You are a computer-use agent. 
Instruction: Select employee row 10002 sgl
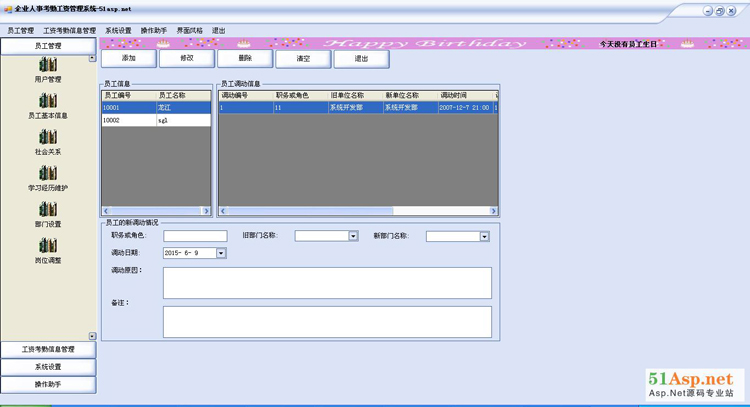[x=155, y=119]
